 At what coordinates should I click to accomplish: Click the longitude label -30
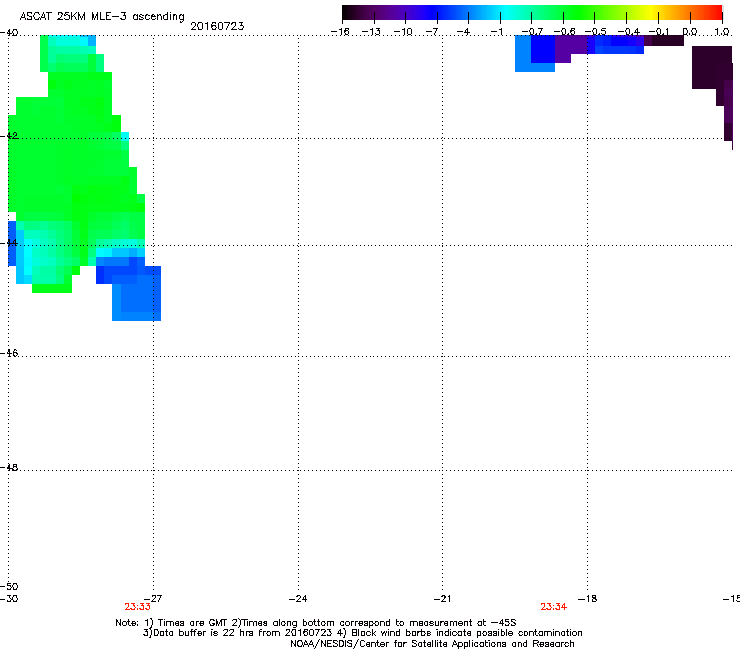9,599
